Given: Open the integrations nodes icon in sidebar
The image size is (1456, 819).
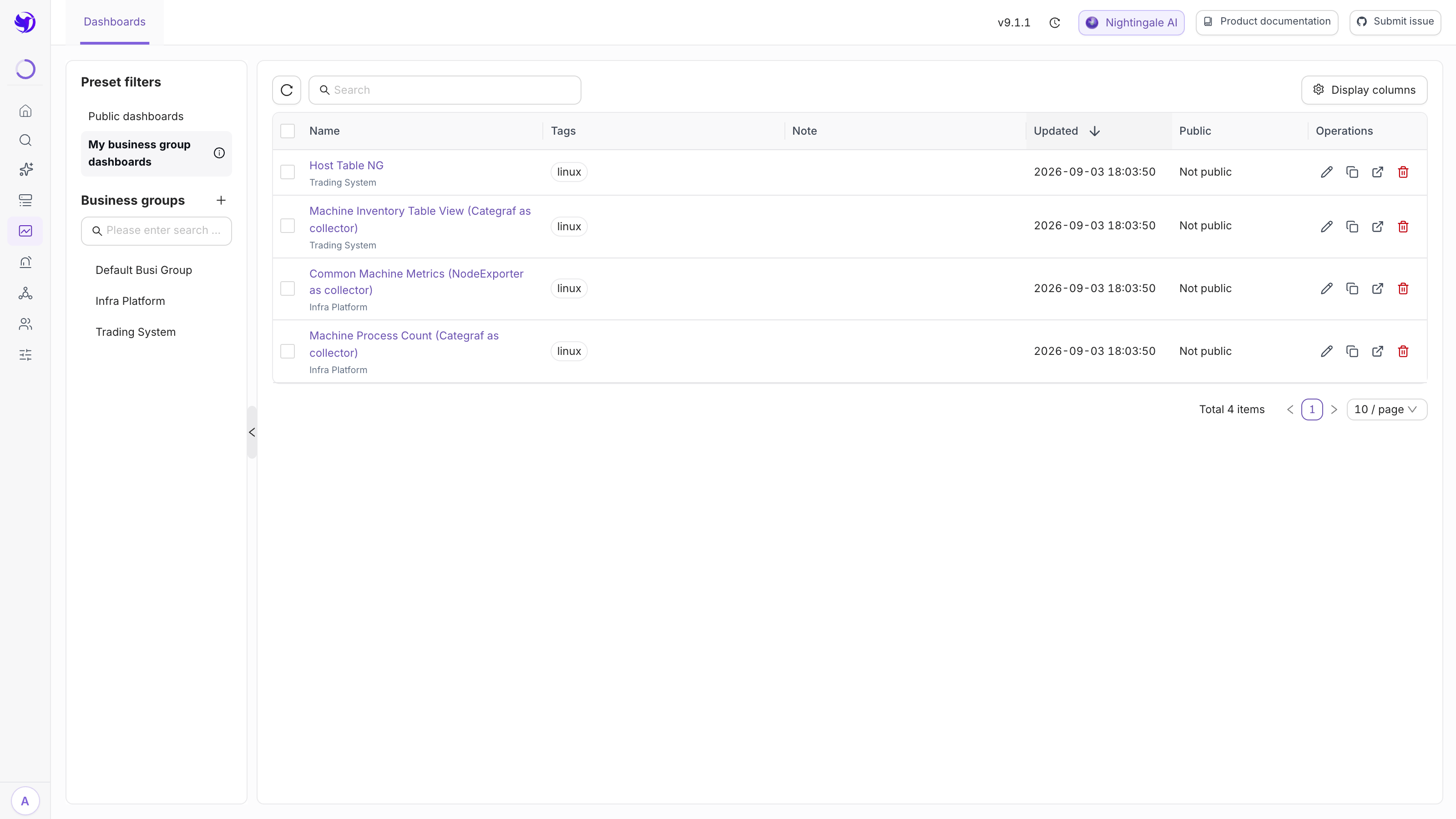Looking at the screenshot, I should [25, 293].
